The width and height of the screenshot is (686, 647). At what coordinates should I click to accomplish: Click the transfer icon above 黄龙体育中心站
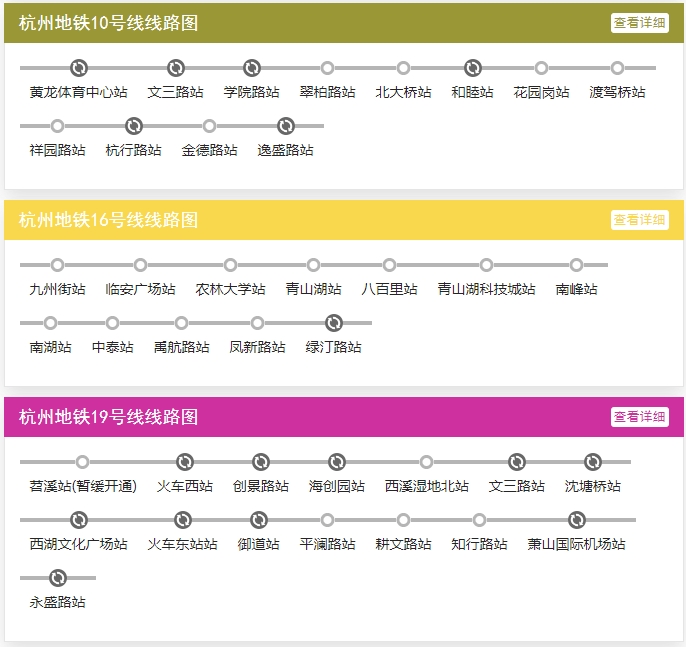coord(79,68)
